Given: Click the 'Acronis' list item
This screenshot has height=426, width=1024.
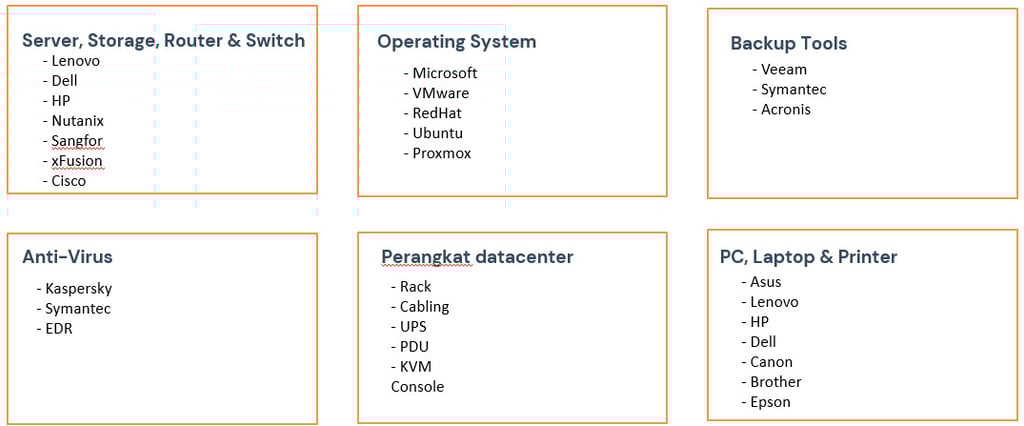Looking at the screenshot, I should pyautogui.click(x=785, y=110).
